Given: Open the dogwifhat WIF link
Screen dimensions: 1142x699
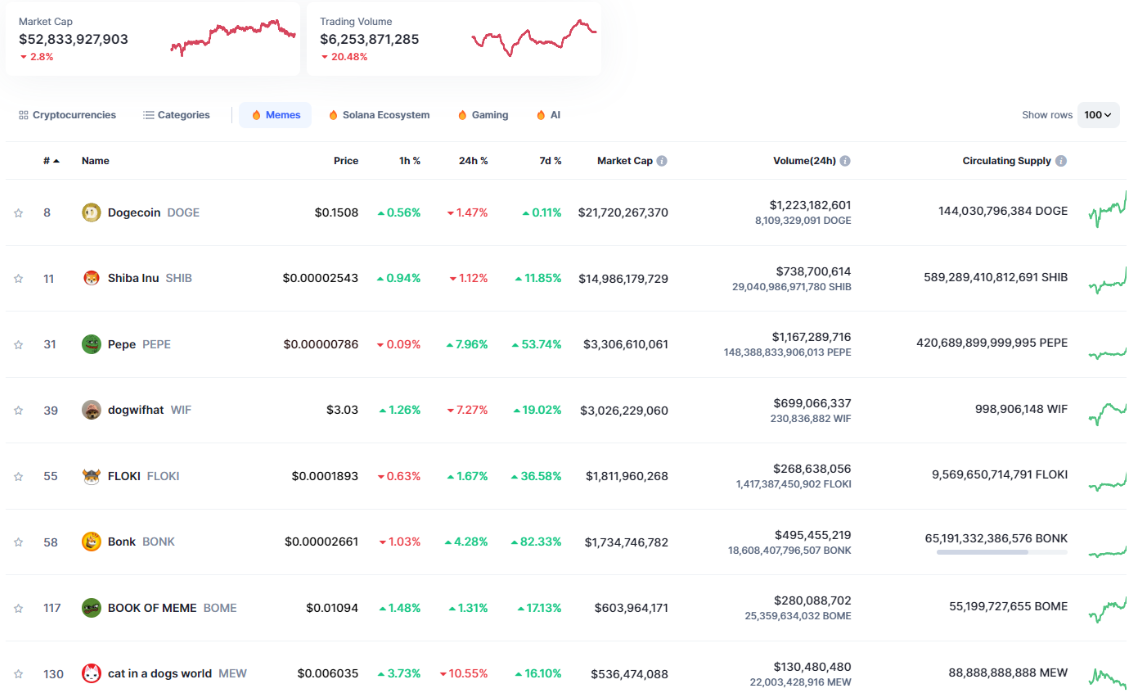Looking at the screenshot, I should [149, 410].
